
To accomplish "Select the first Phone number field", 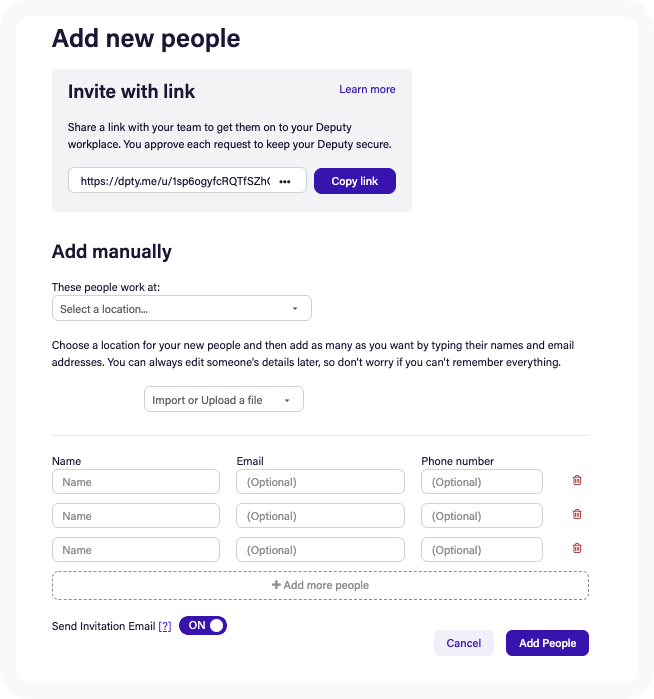I will pyautogui.click(x=482, y=482).
